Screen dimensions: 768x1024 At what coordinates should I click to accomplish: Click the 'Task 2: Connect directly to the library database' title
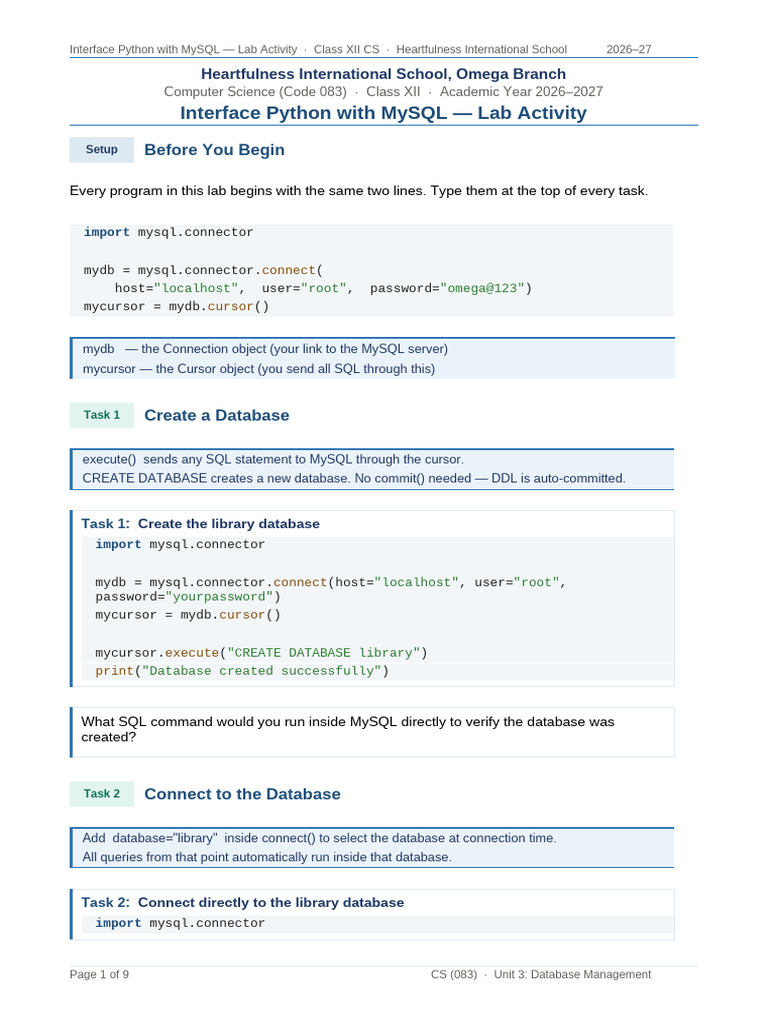(242, 903)
